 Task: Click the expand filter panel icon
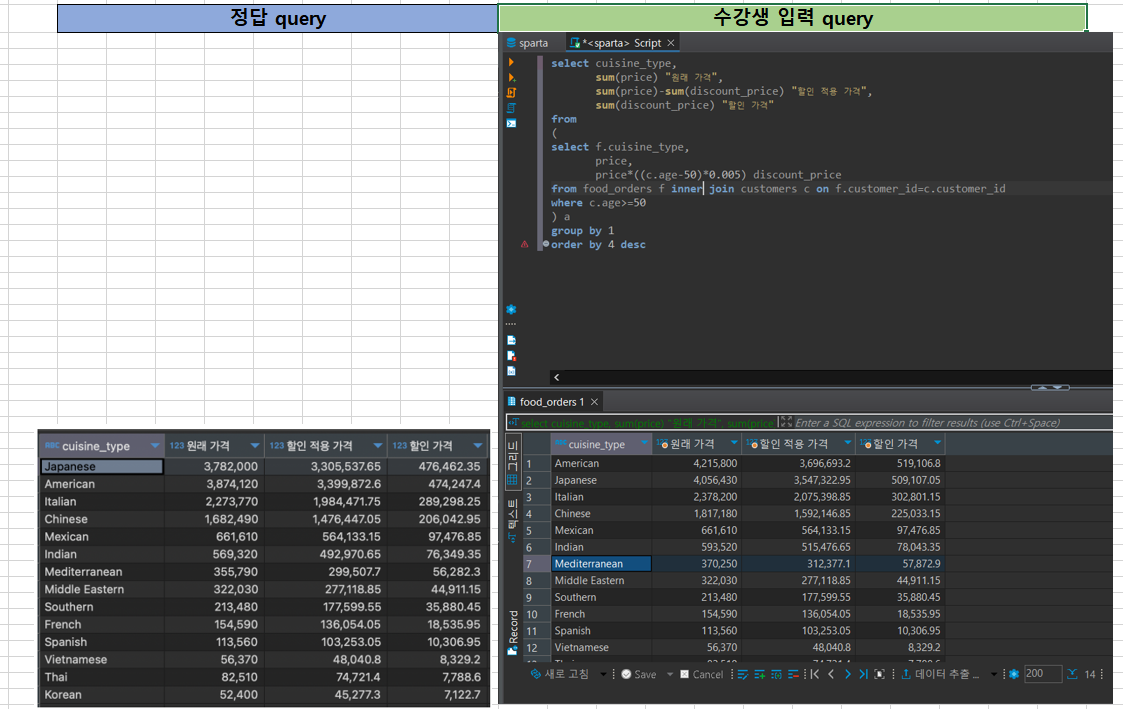[786, 422]
